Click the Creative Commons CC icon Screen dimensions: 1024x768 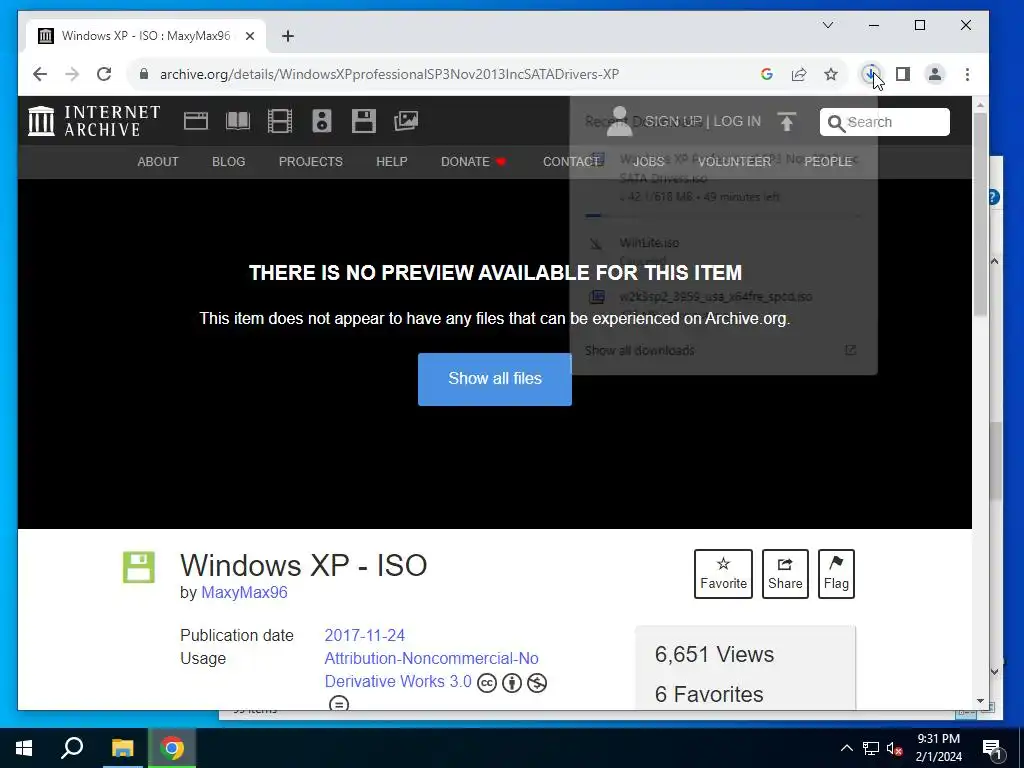[487, 683]
